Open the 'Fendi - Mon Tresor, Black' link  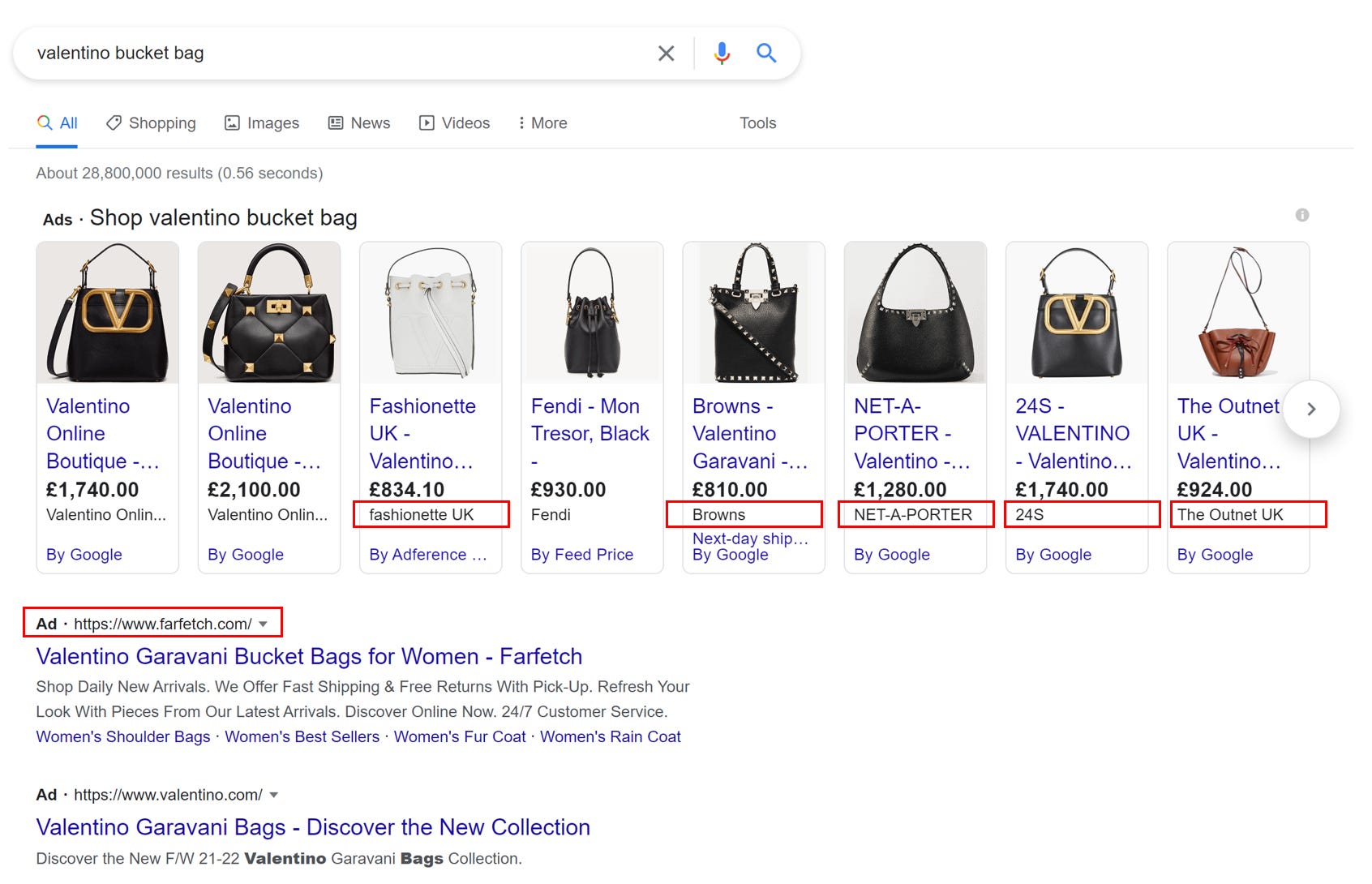tap(590, 433)
